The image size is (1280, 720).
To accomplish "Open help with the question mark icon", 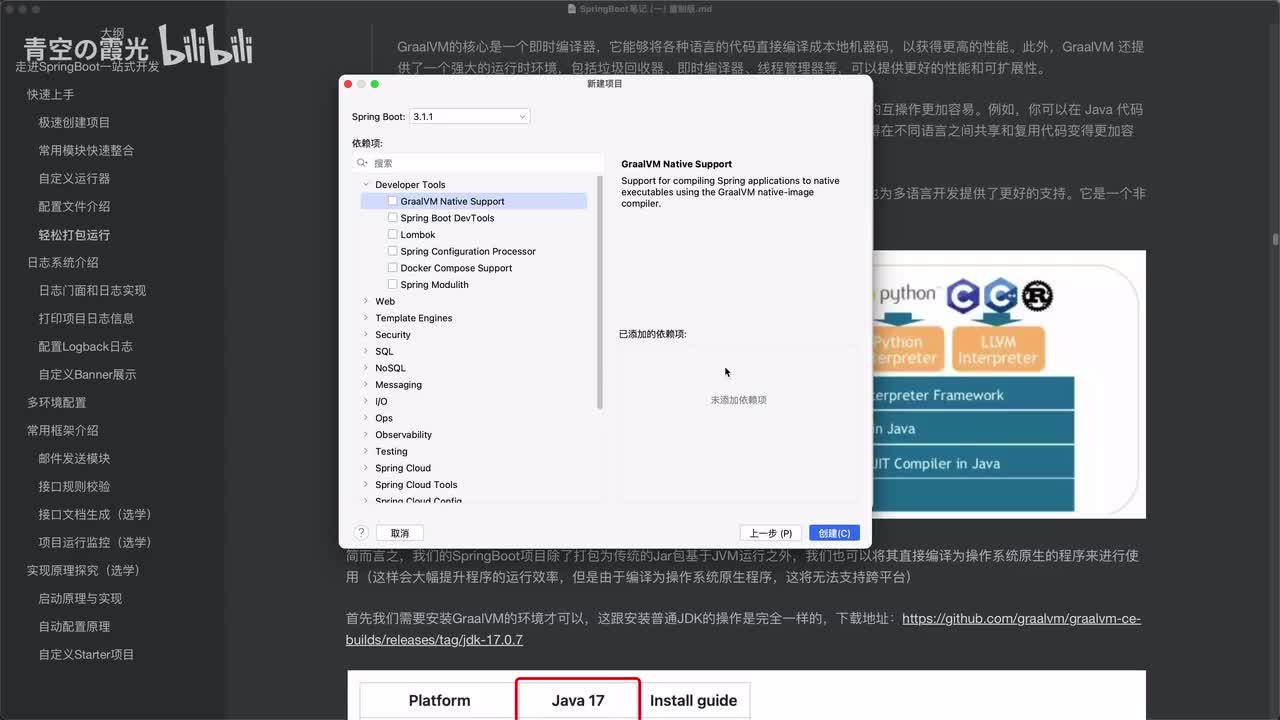I will pos(361,533).
